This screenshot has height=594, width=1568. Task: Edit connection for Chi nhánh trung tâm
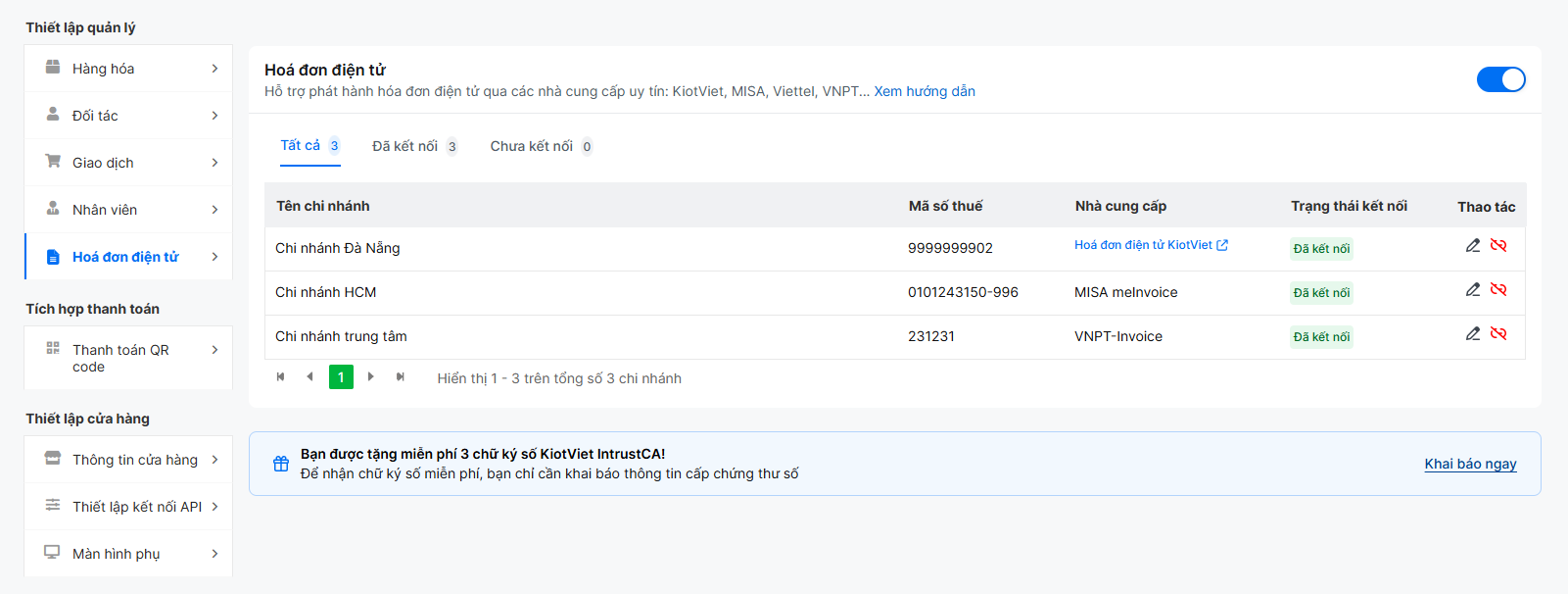[x=1473, y=333]
